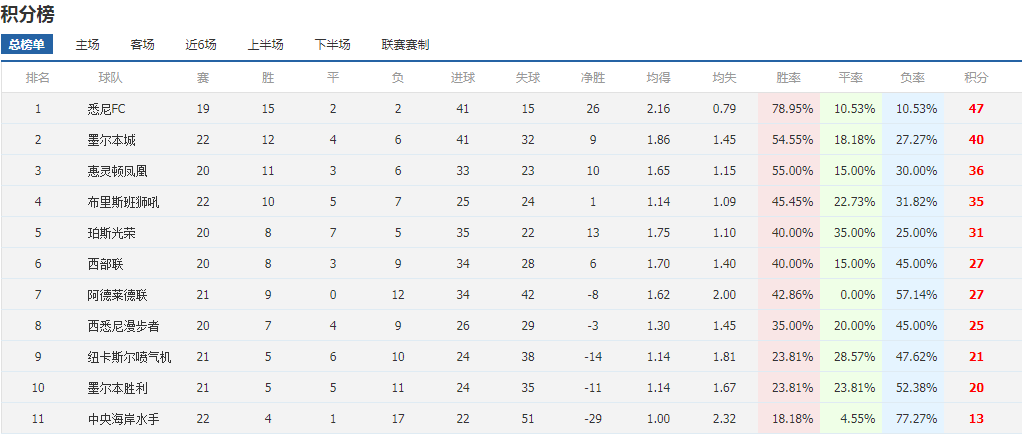Screen dimensions: 1022x435
Task: Click the 中央海岸水手 team name
Action: click(x=123, y=419)
